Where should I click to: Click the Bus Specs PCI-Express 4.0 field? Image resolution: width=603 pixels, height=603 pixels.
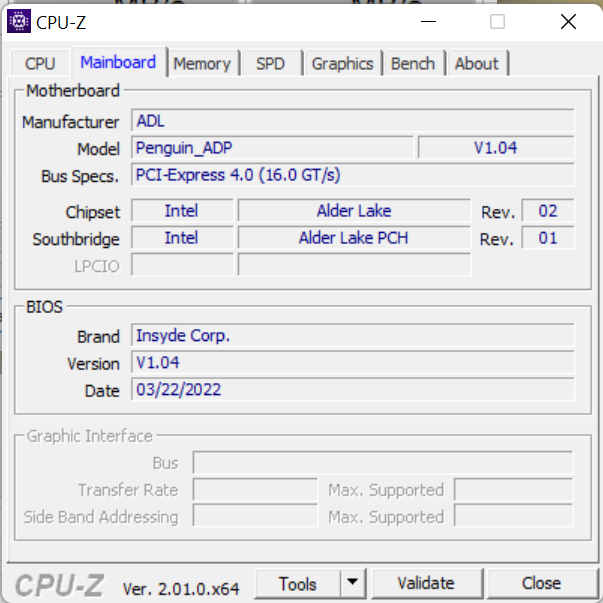point(353,175)
